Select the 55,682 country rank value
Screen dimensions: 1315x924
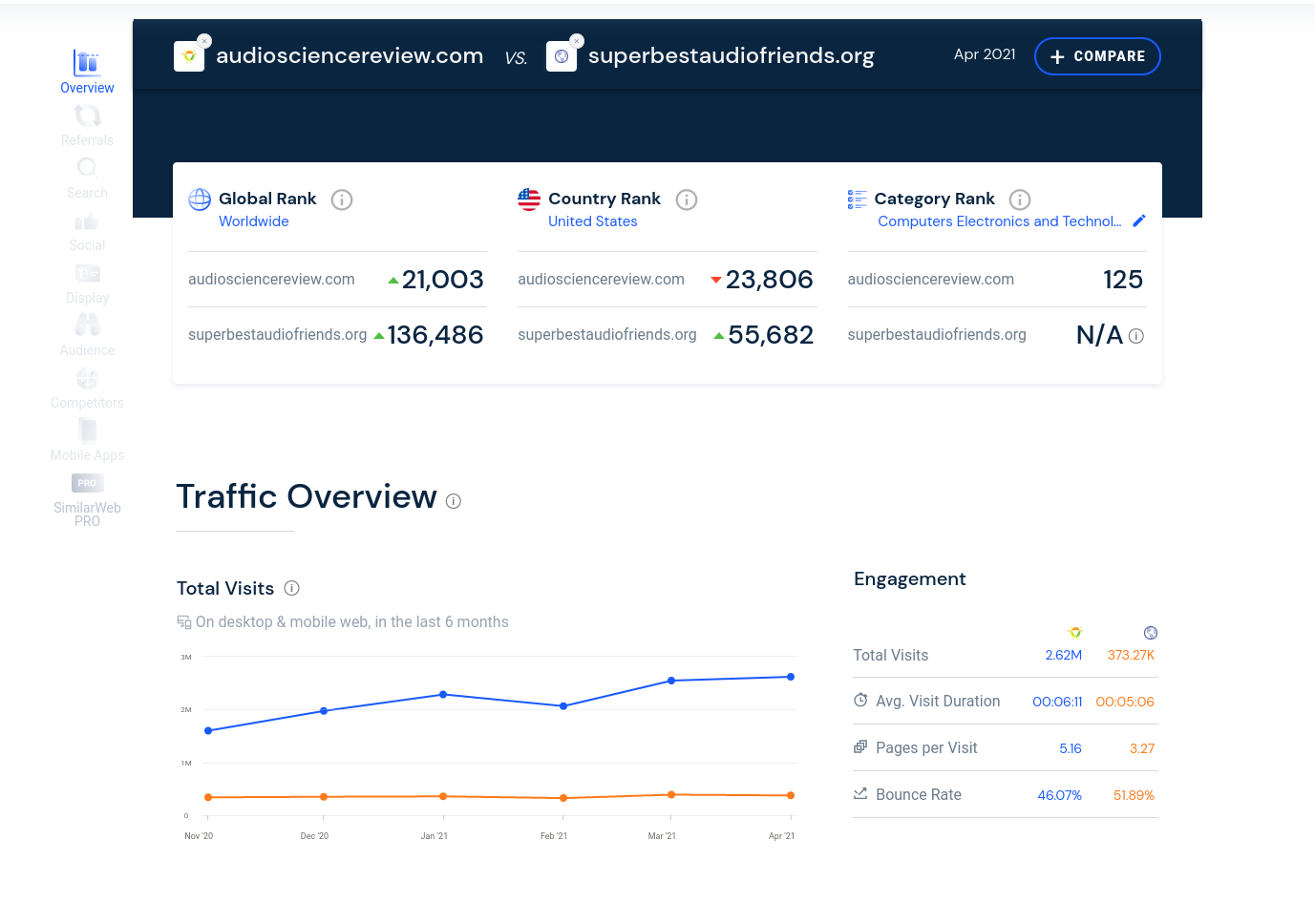click(771, 335)
